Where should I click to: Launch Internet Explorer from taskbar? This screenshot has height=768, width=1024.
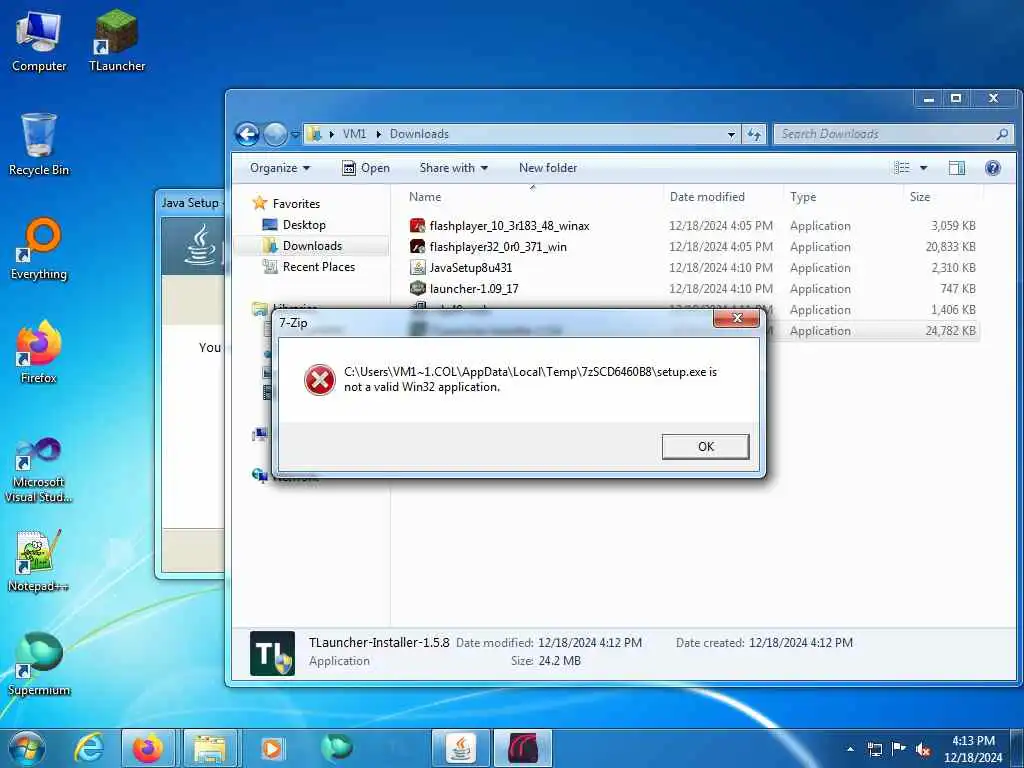[89, 748]
